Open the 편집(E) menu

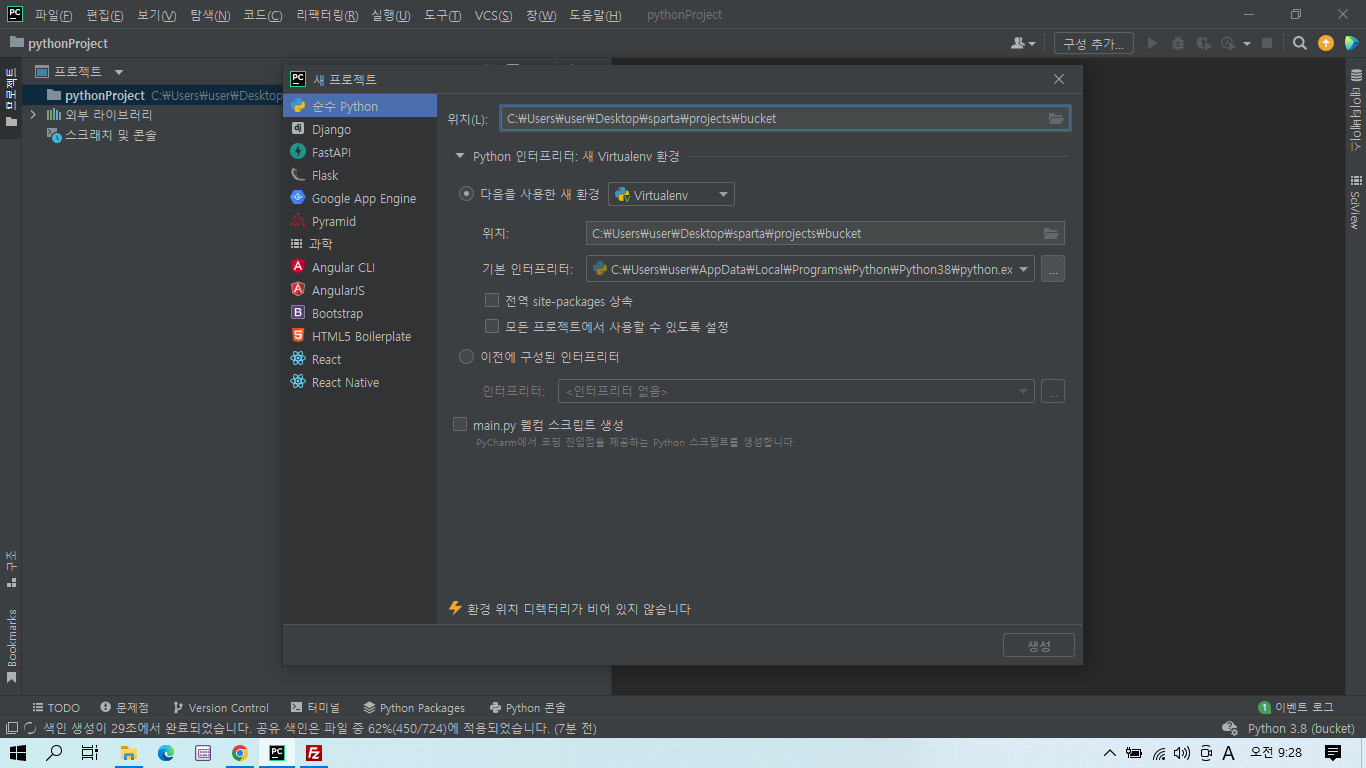105,15
